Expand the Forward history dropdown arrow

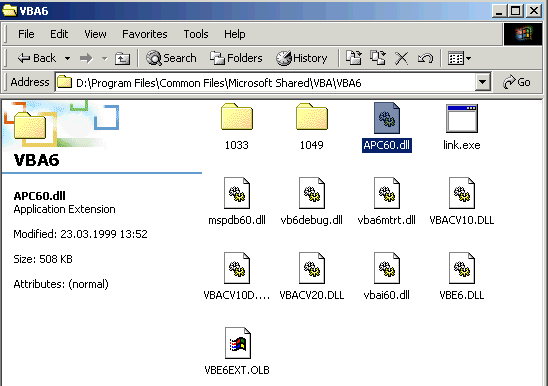[x=104, y=58]
